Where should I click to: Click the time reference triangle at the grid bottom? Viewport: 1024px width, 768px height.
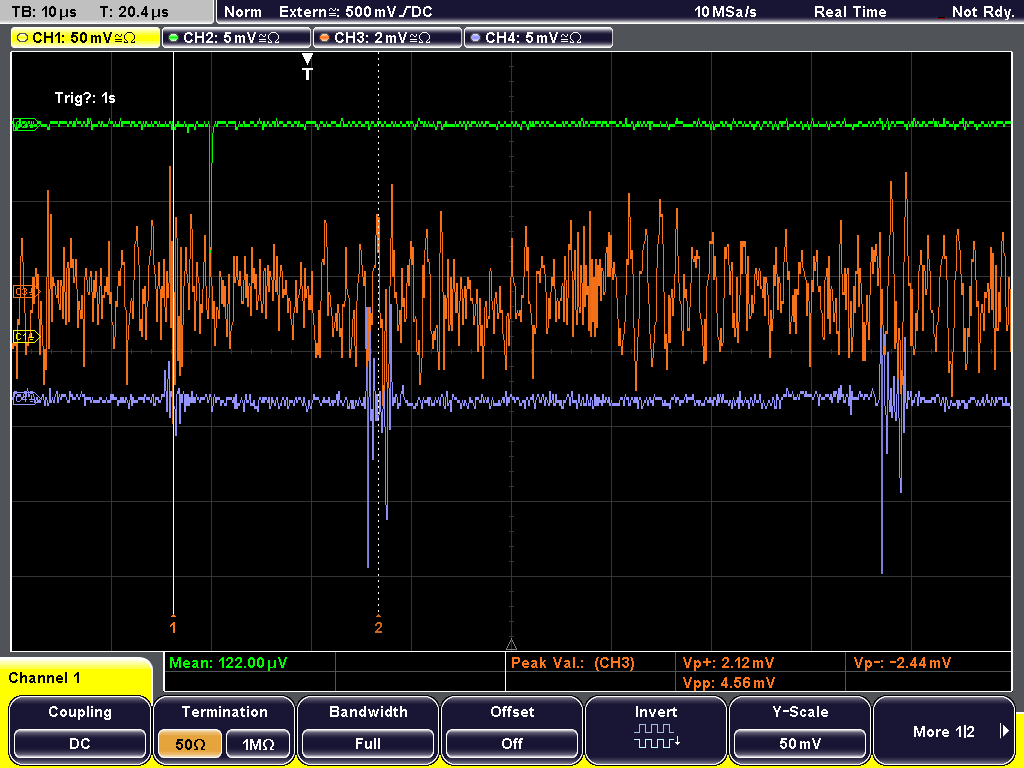[511, 645]
